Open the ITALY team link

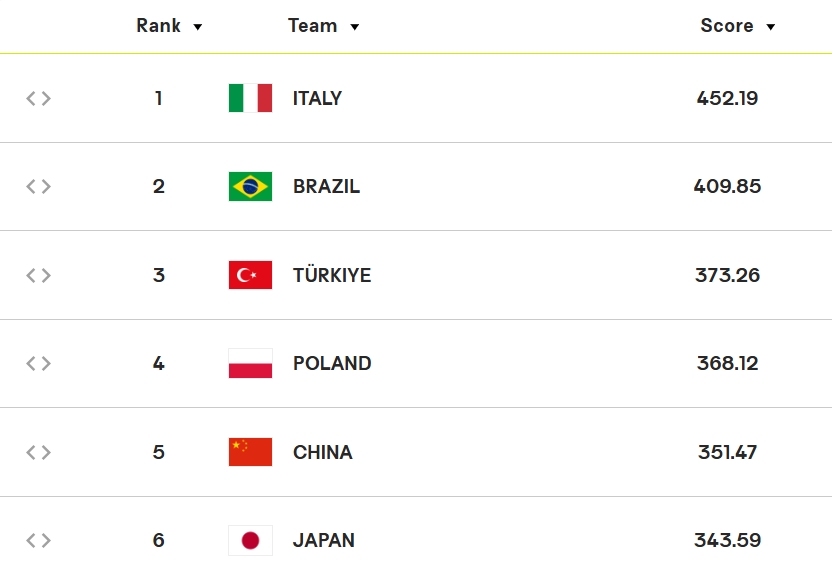[x=317, y=98]
